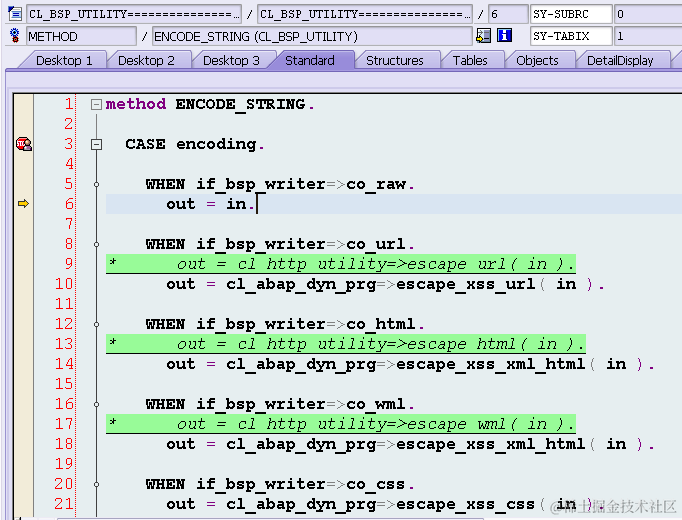The height and width of the screenshot is (520, 682).
Task: Collapse the CASE encoding block
Action: point(96,144)
